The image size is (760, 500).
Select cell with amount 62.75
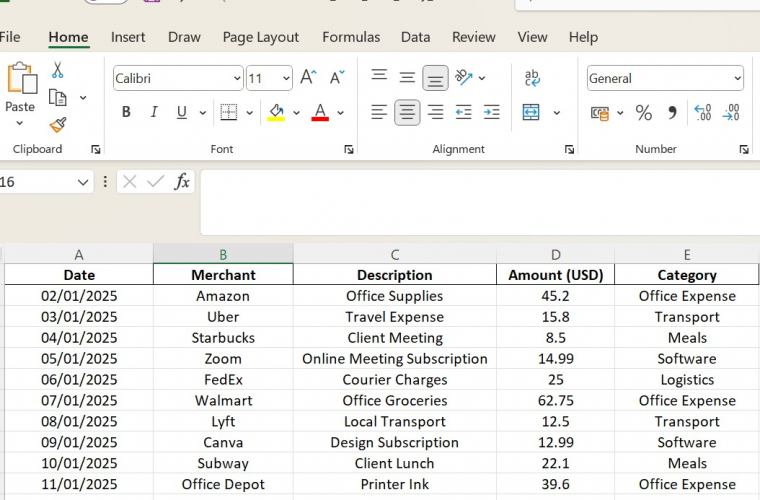pos(555,401)
